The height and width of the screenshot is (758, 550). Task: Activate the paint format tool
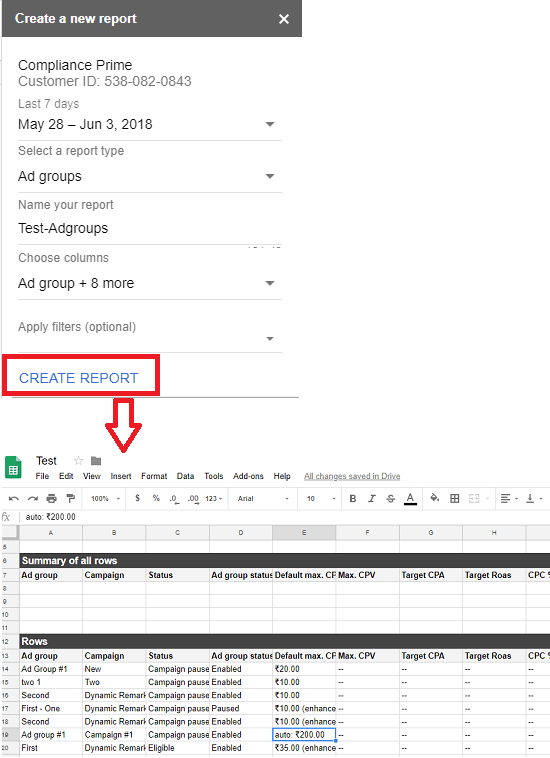[x=71, y=498]
